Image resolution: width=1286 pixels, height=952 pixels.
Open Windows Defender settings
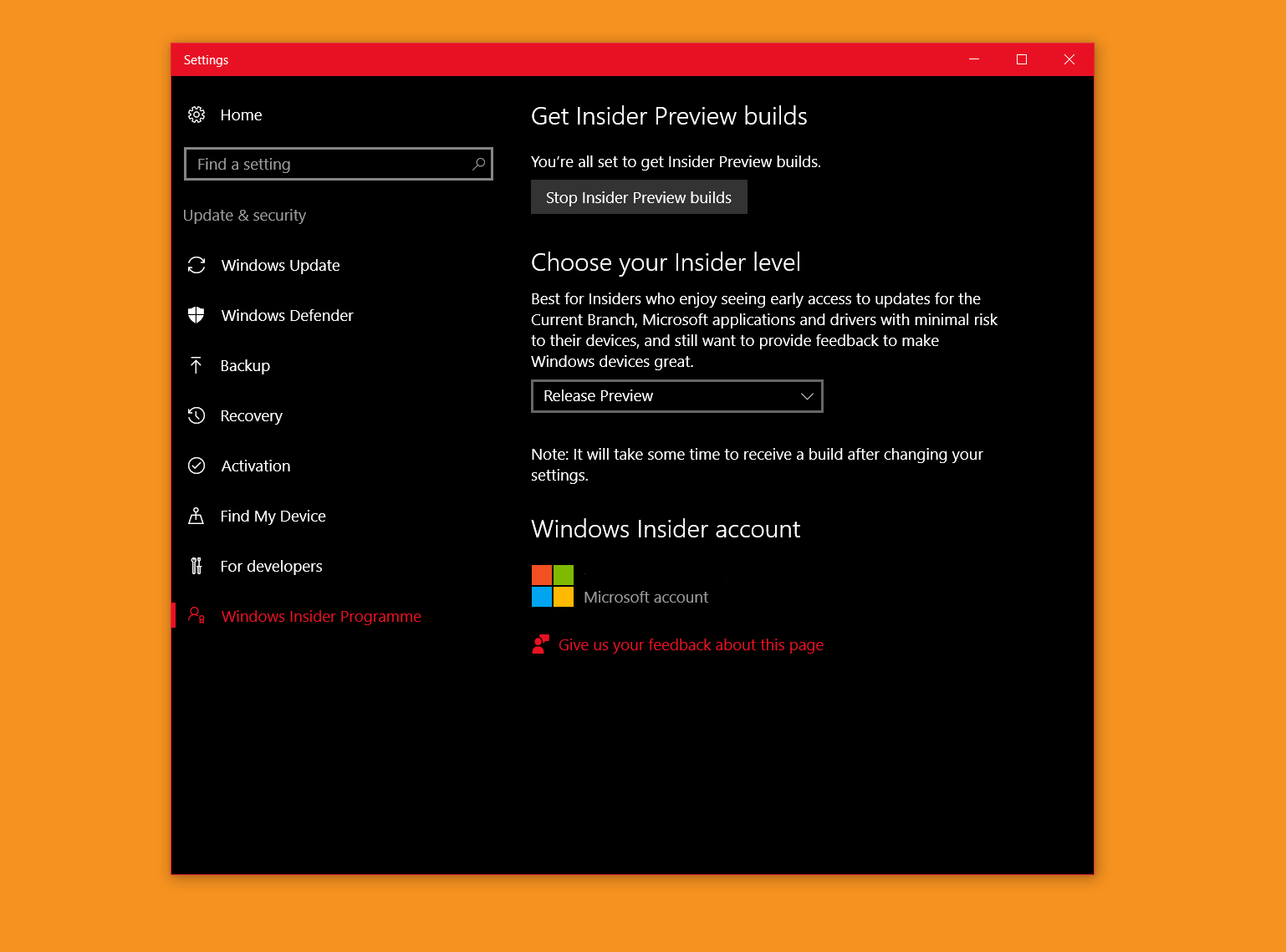tap(287, 315)
